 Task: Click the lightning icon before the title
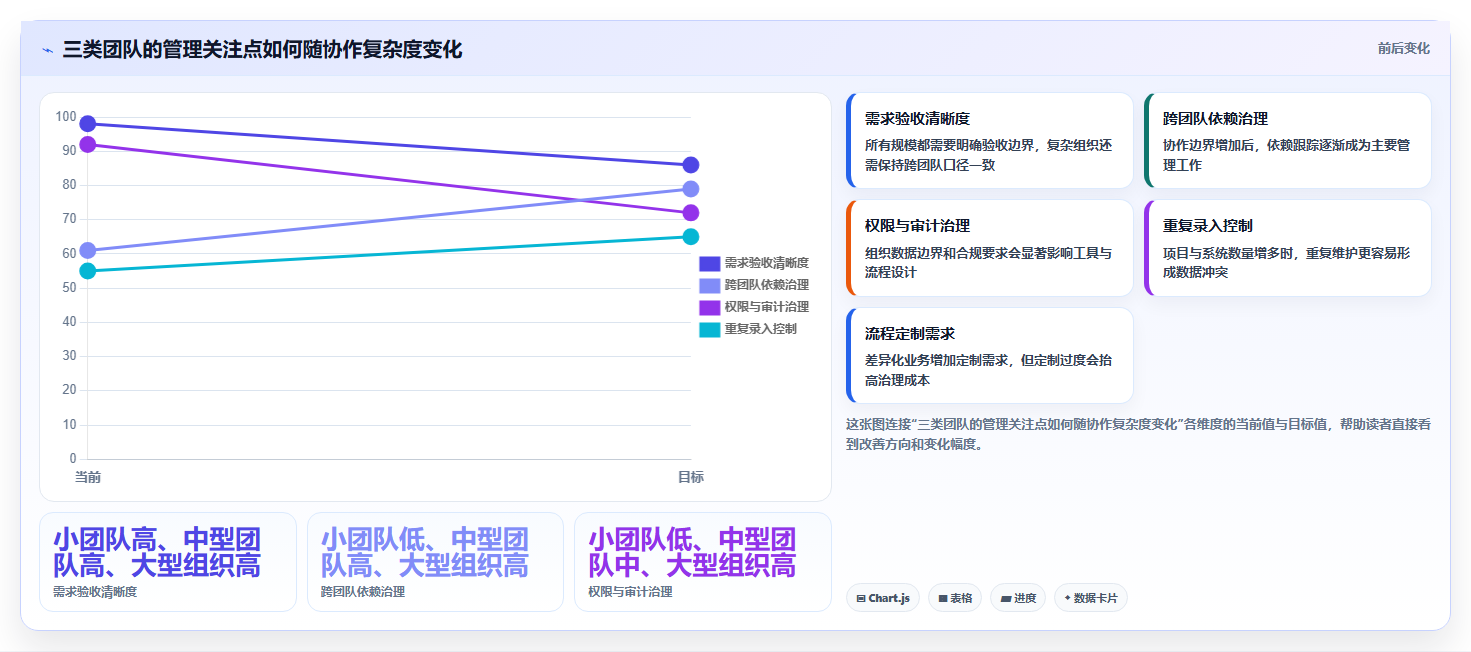click(x=47, y=50)
